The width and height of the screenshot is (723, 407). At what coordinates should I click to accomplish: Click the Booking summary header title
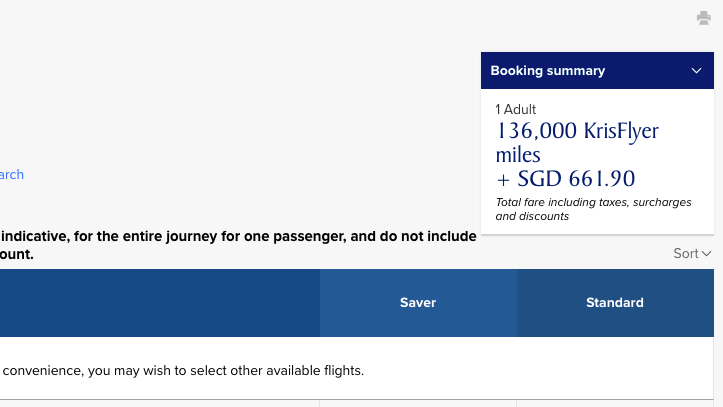[x=547, y=71]
